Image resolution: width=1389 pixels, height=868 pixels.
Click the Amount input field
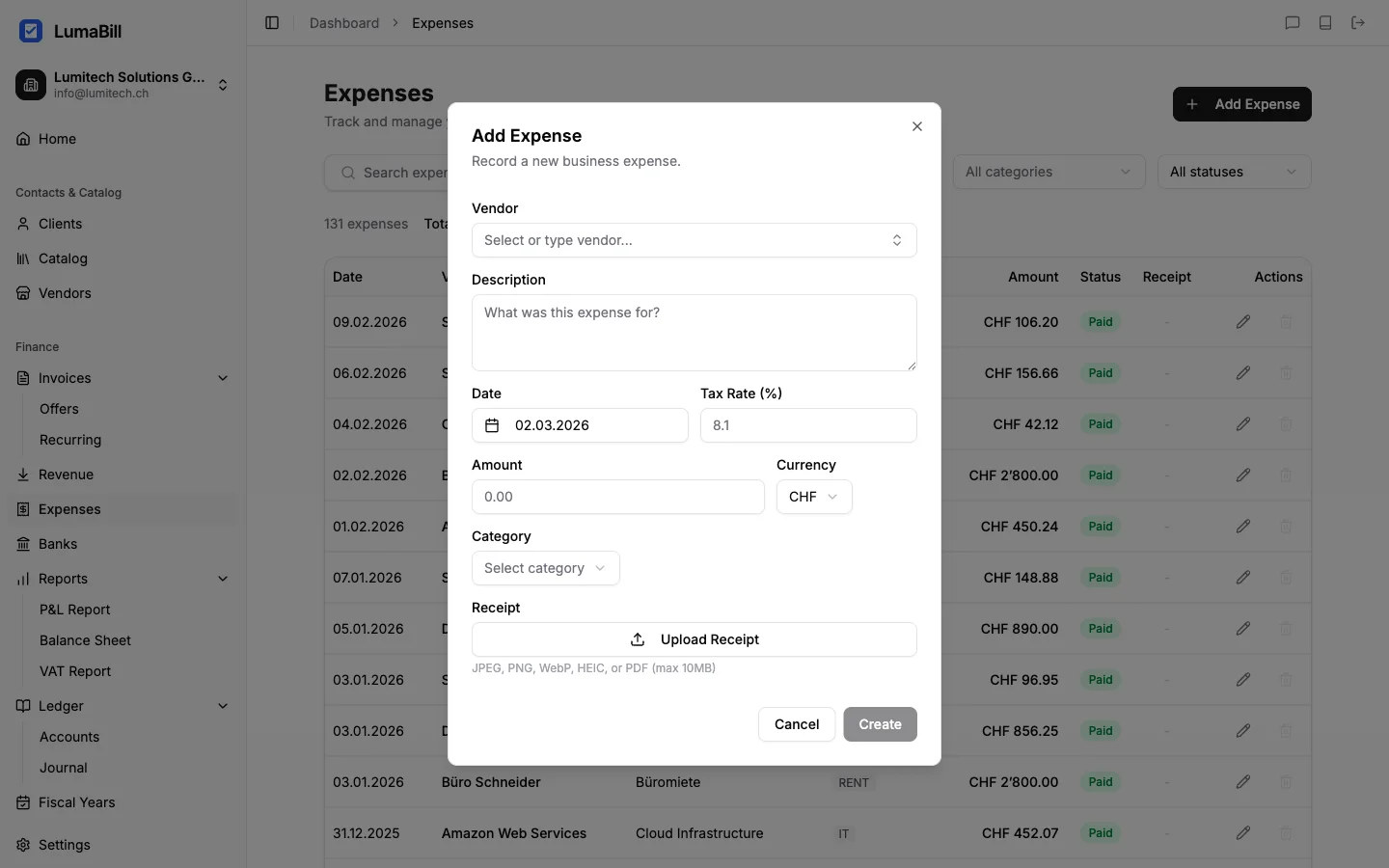tap(617, 497)
